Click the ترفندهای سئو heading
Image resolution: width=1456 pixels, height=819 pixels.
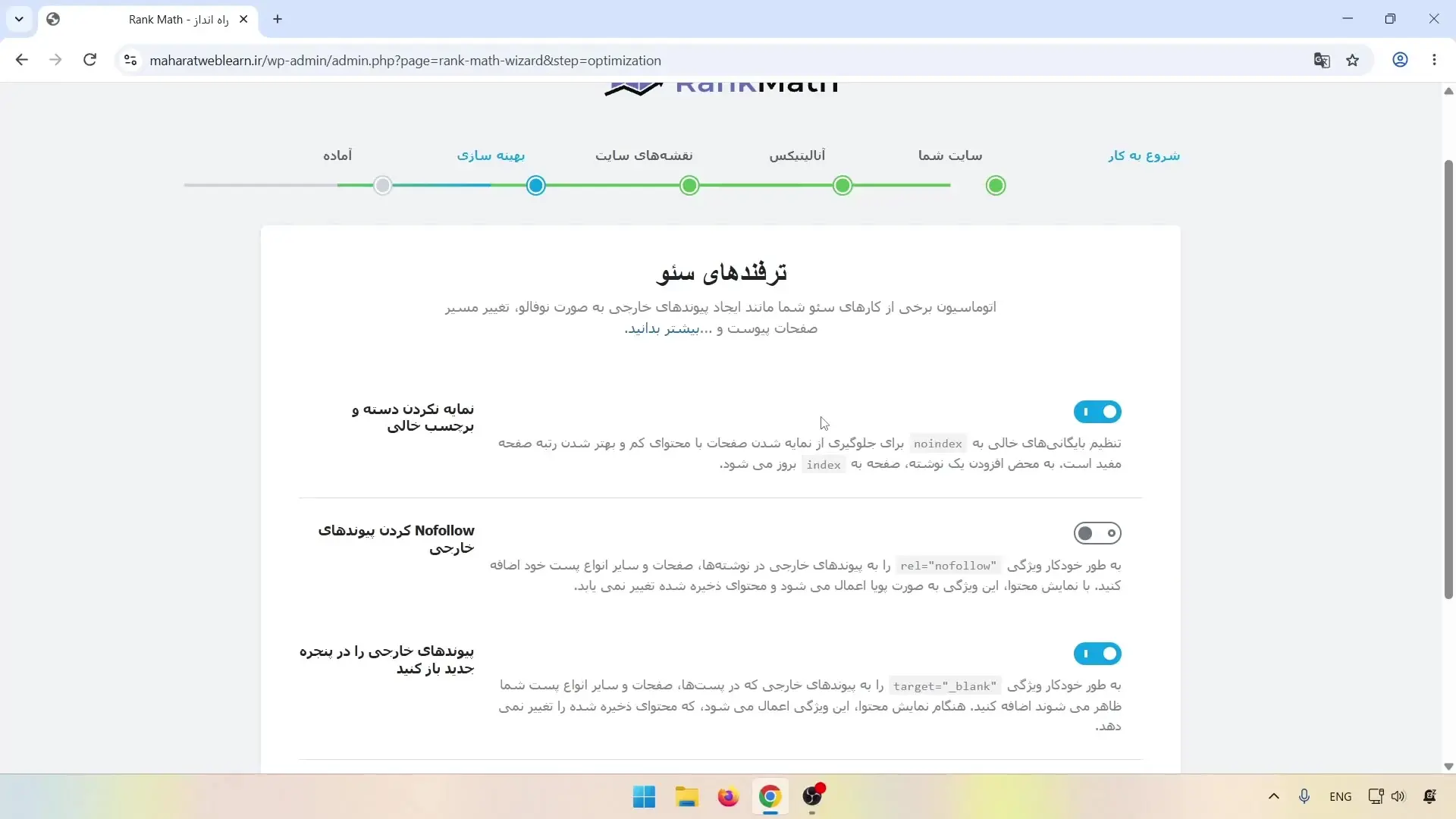click(721, 272)
